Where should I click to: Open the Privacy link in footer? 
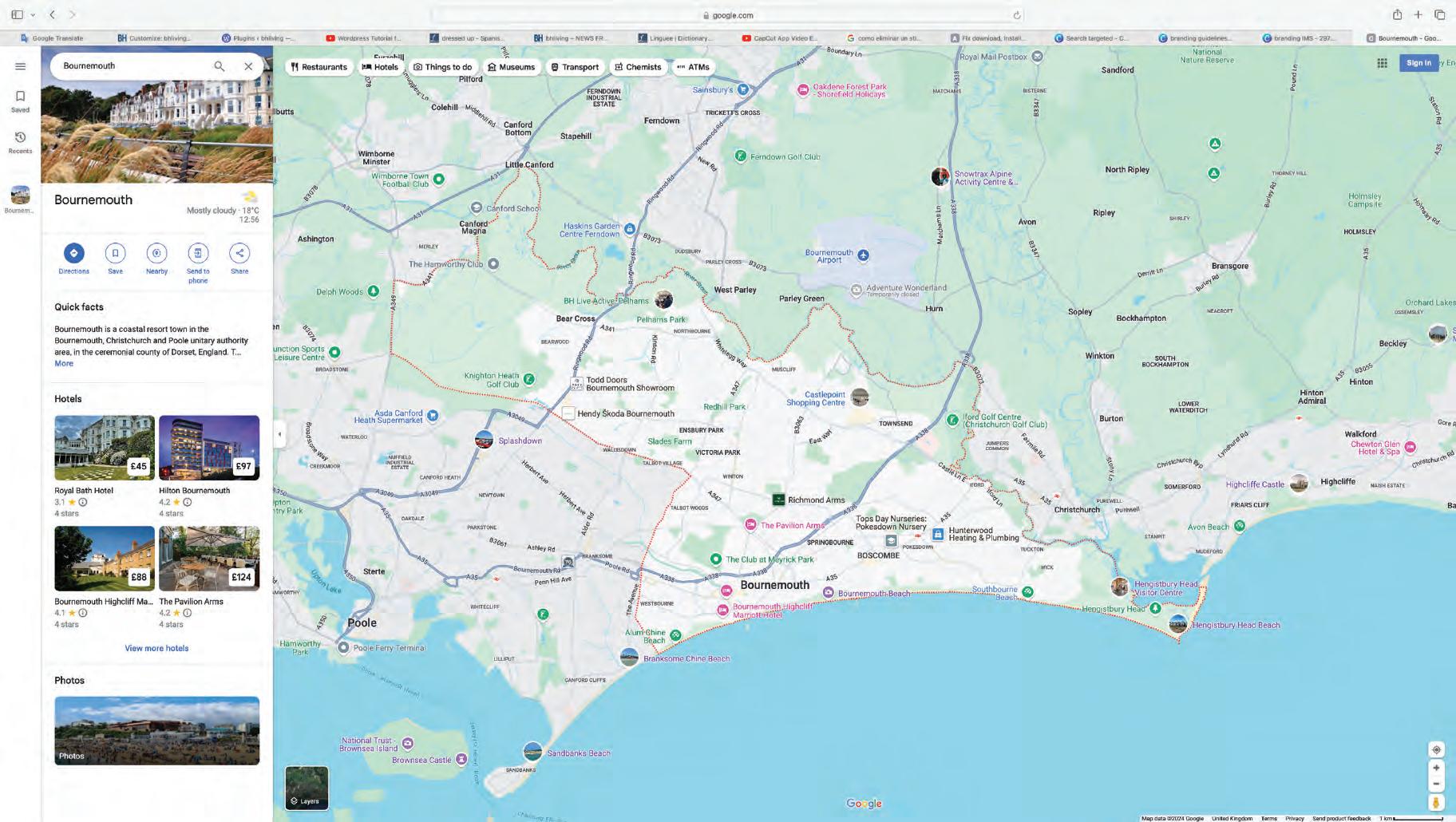click(x=1295, y=818)
